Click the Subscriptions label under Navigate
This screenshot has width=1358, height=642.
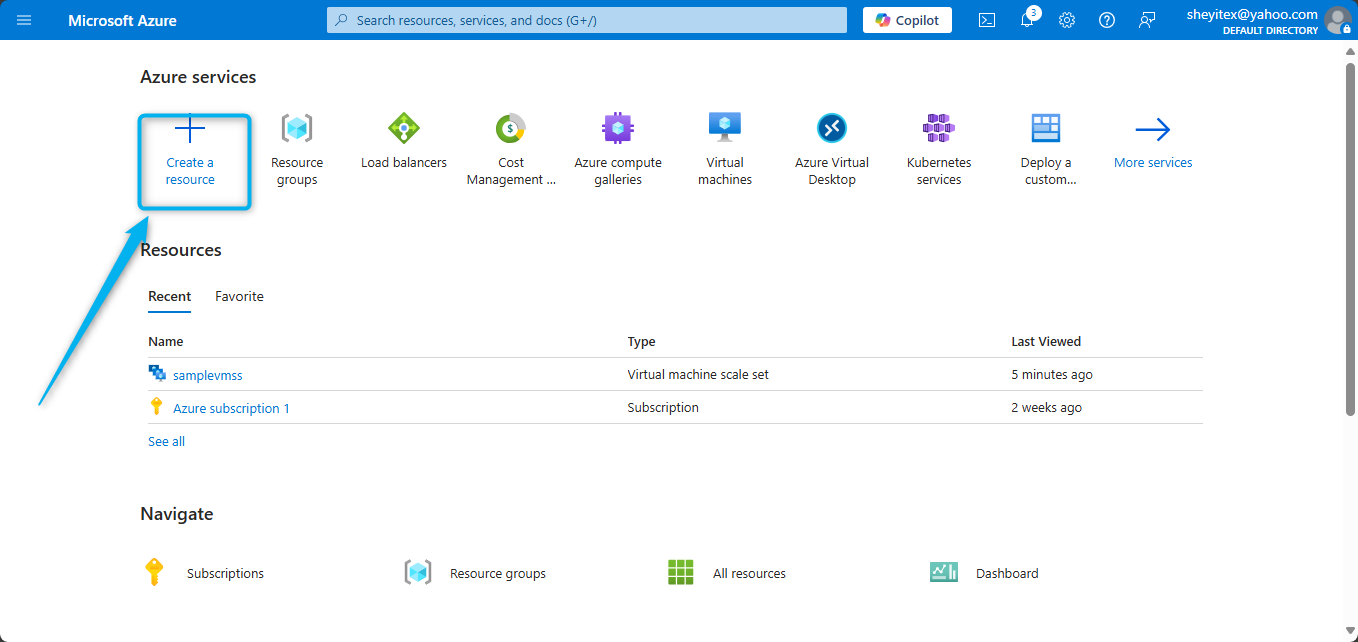(x=225, y=573)
